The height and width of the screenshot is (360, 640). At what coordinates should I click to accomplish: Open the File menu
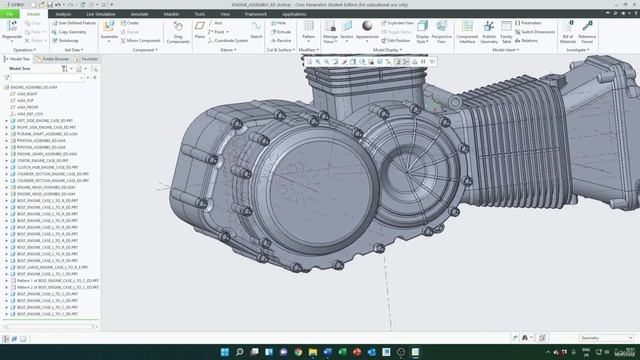click(10, 14)
